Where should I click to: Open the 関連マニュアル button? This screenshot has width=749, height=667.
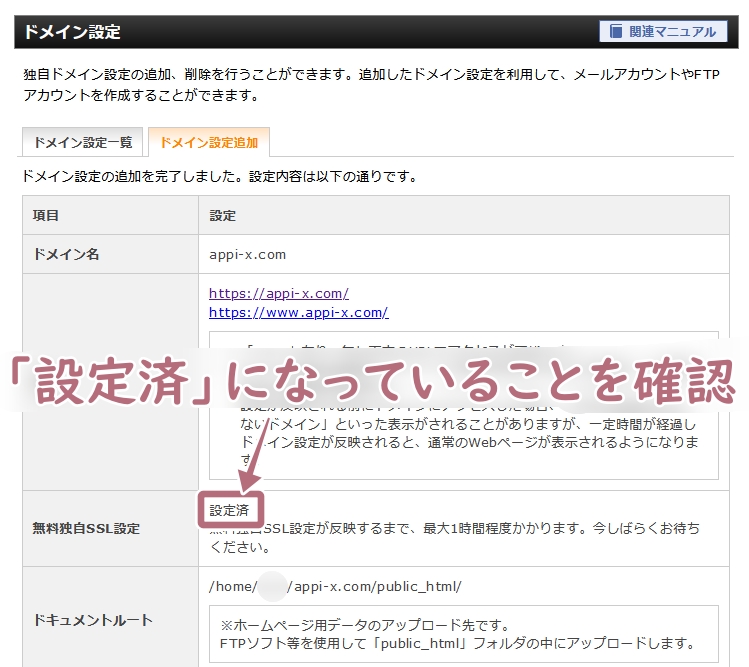(x=663, y=32)
